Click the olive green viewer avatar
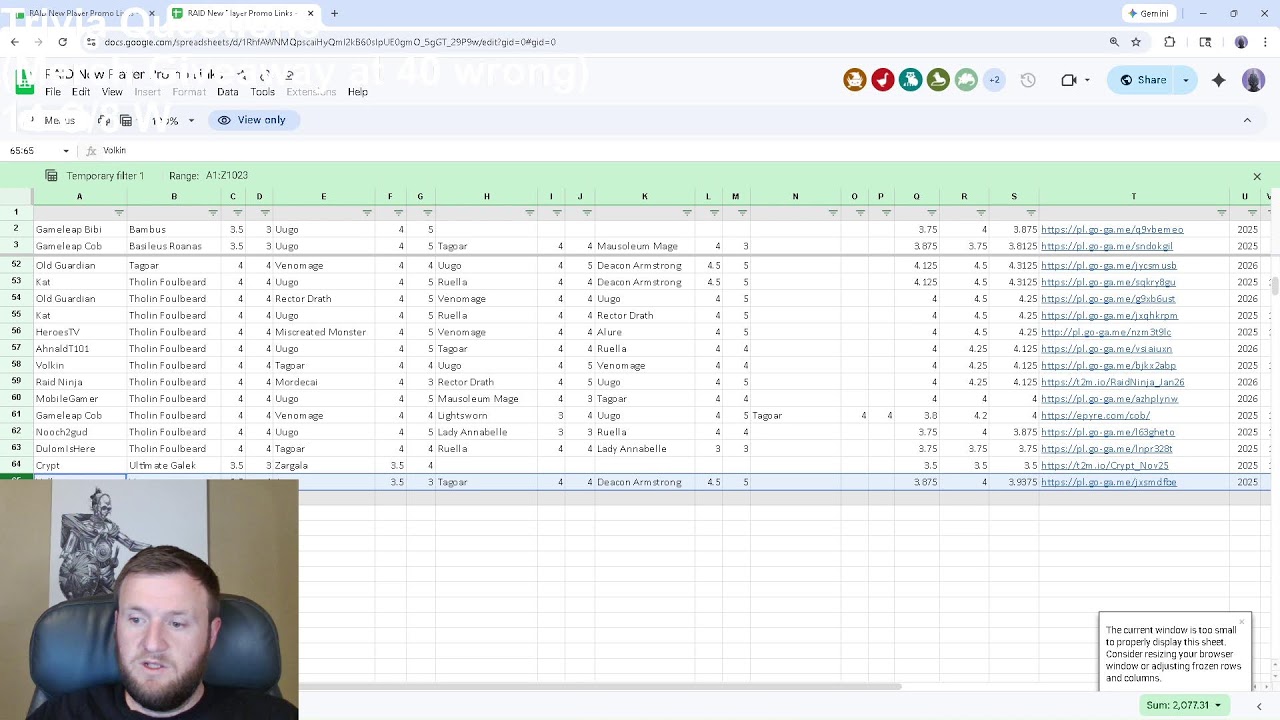 tap(938, 80)
